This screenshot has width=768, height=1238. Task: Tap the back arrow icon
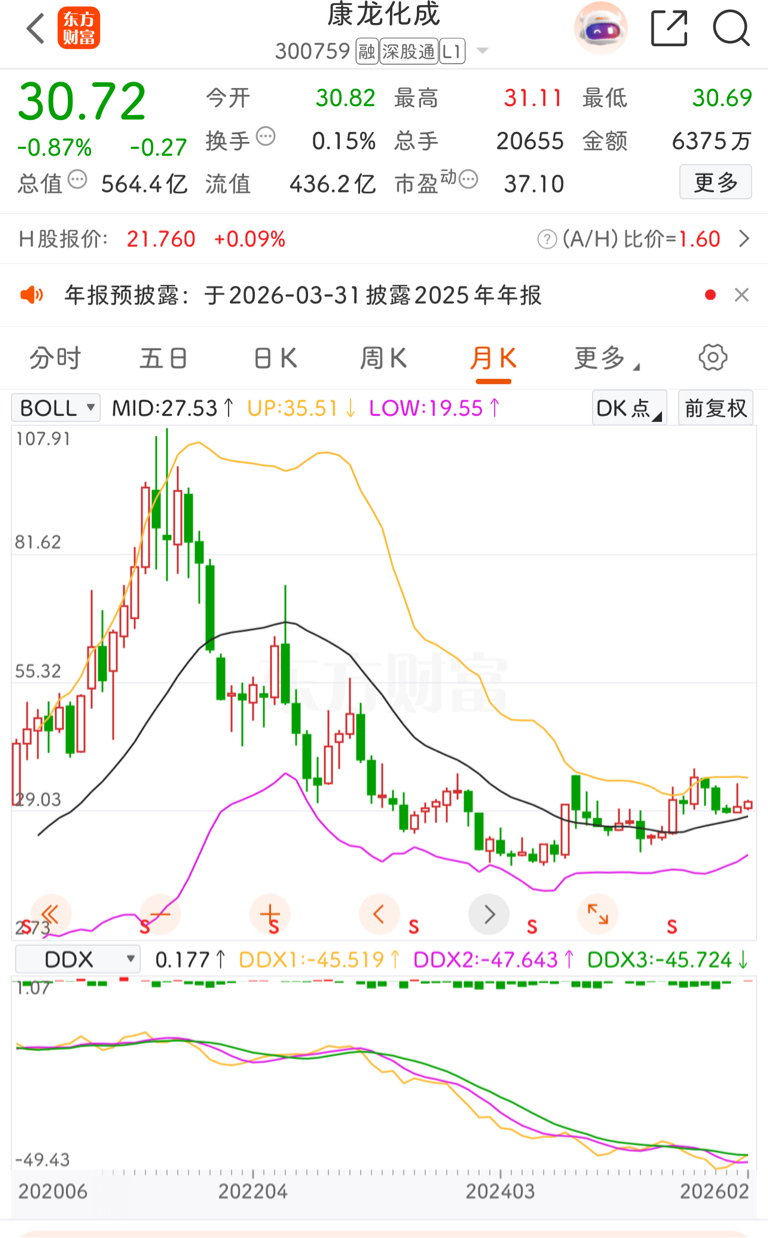click(x=36, y=28)
